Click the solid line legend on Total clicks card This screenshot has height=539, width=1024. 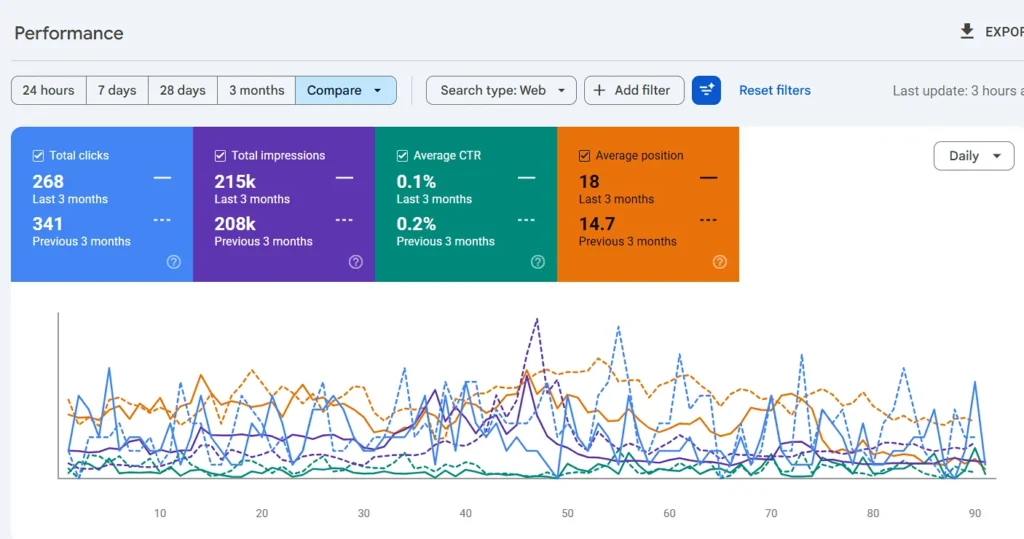(162, 178)
